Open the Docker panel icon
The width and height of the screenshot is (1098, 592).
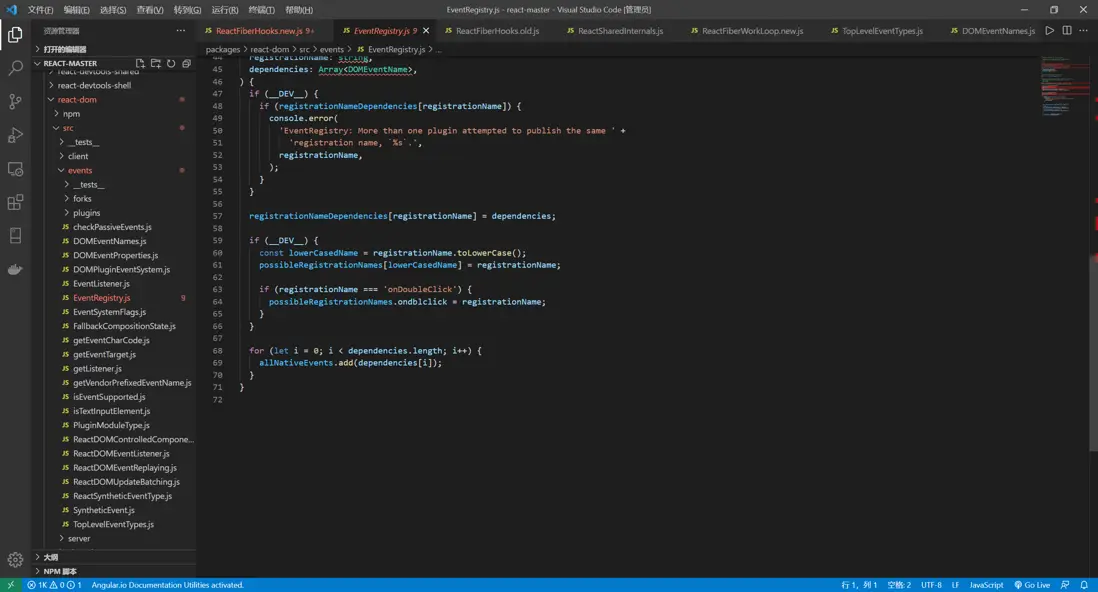click(x=15, y=269)
